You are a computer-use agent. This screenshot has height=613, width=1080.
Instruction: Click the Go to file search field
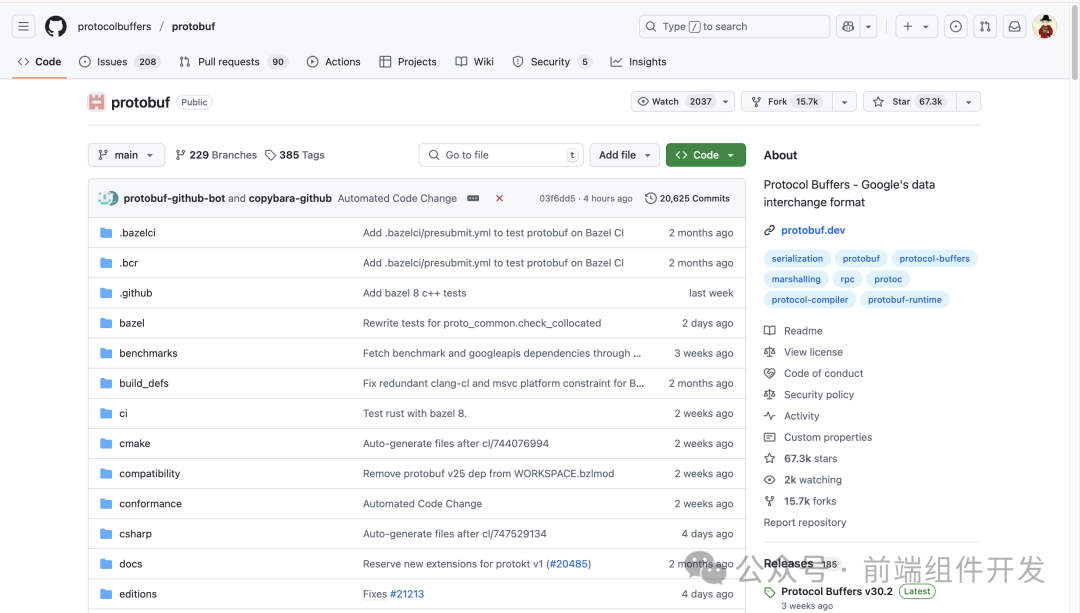coord(501,155)
